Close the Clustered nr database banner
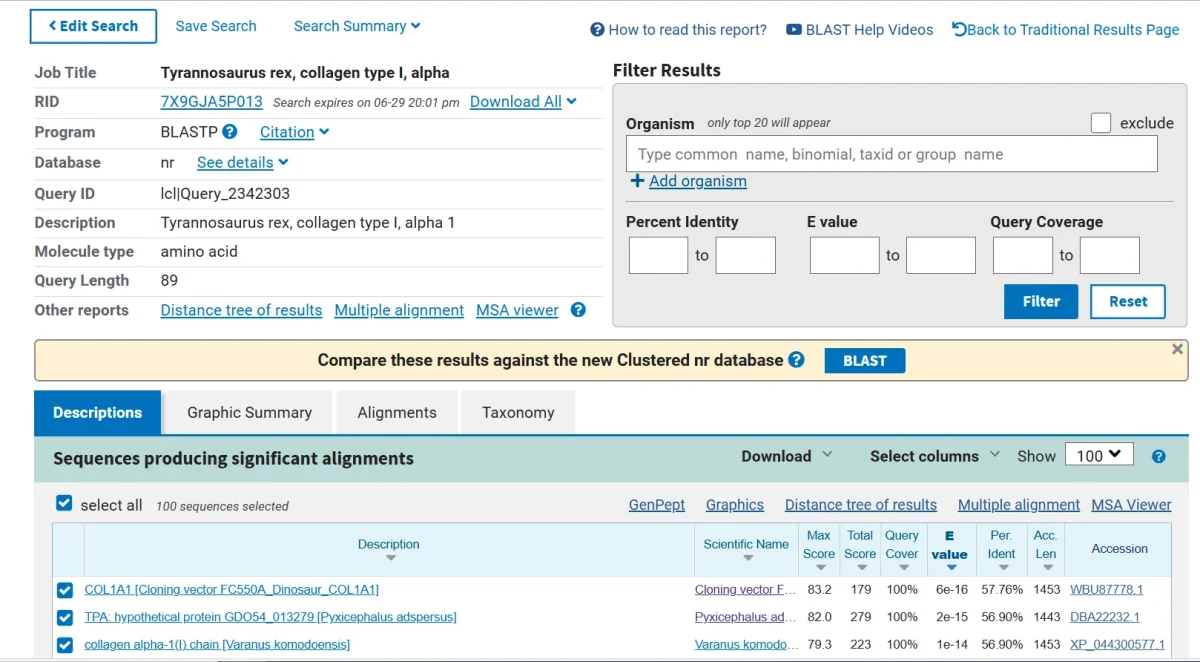Viewport: 1200px width, 662px height. click(1177, 349)
